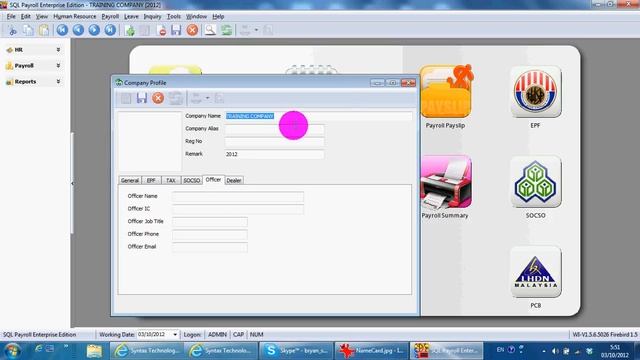
Task: Switch to the General tab
Action: tap(130, 180)
